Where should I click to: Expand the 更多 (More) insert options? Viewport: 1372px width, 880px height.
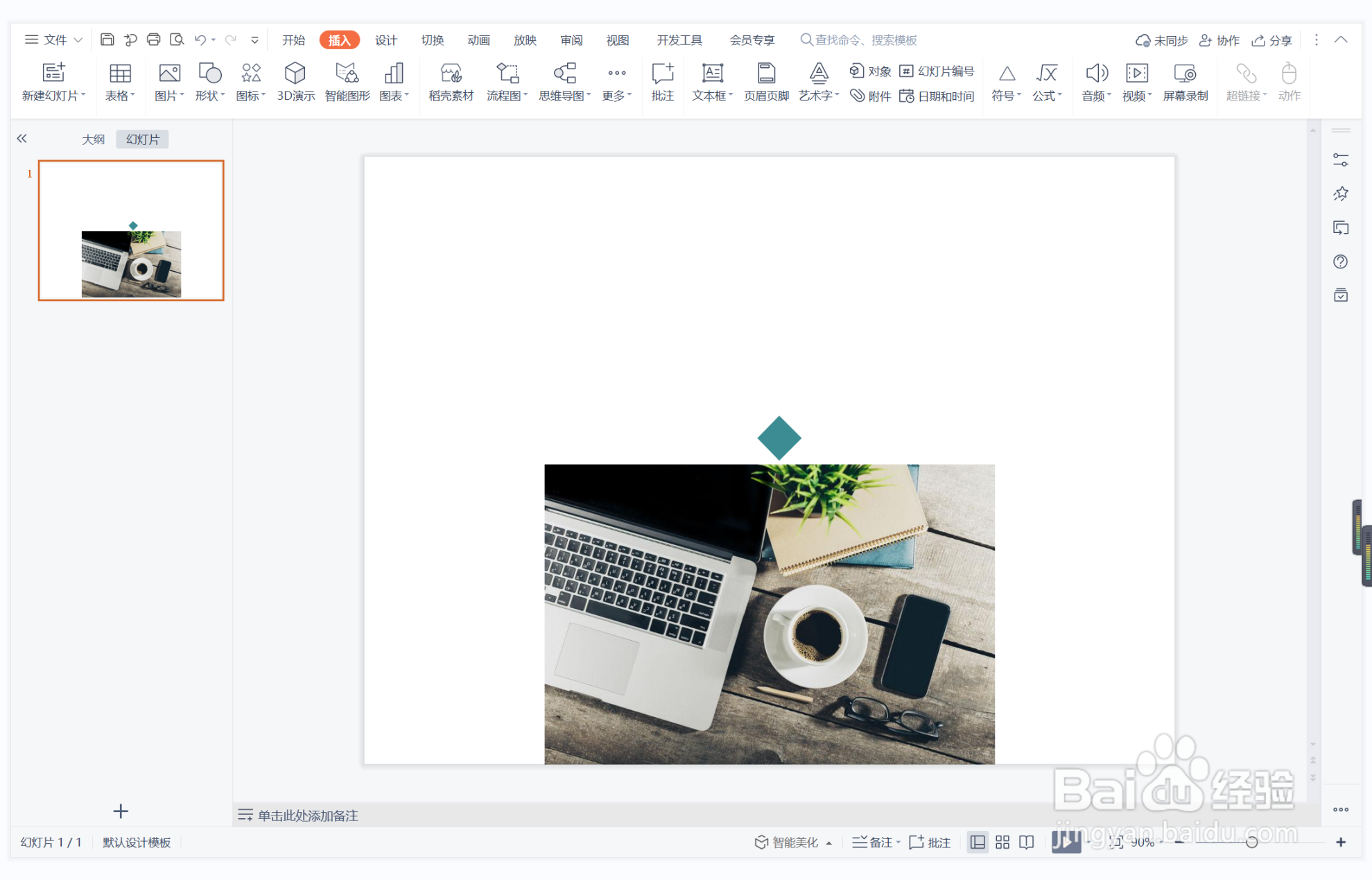pyautogui.click(x=616, y=83)
